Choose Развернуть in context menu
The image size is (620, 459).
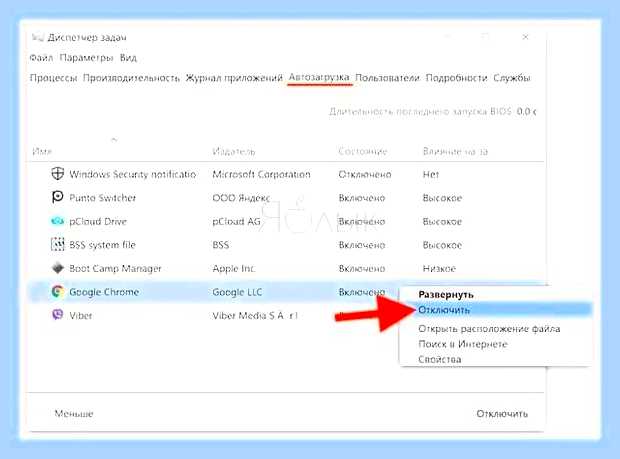(x=446, y=295)
